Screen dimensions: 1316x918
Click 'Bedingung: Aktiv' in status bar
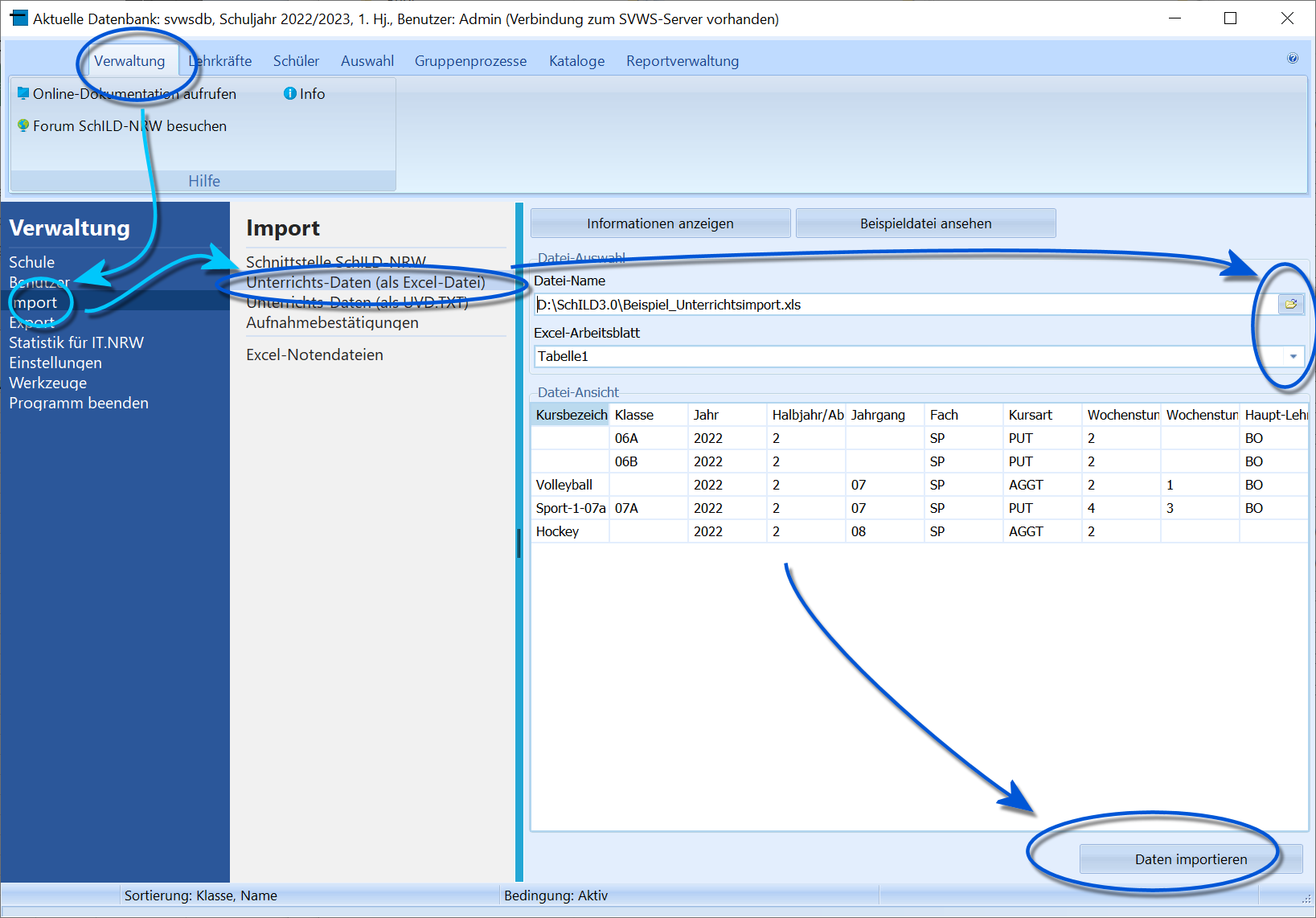(556, 895)
